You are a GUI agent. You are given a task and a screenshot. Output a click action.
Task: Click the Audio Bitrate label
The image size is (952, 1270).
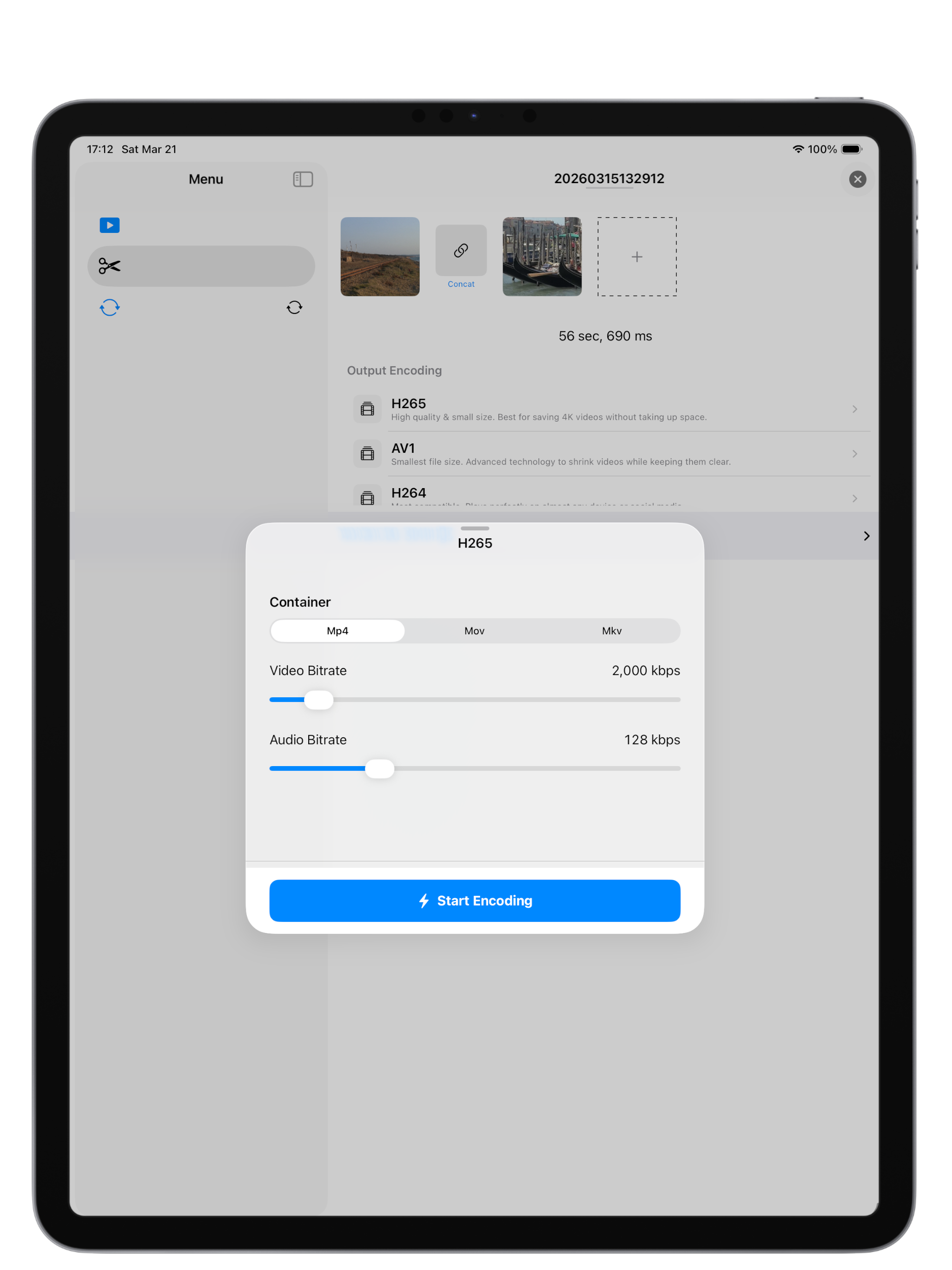308,740
